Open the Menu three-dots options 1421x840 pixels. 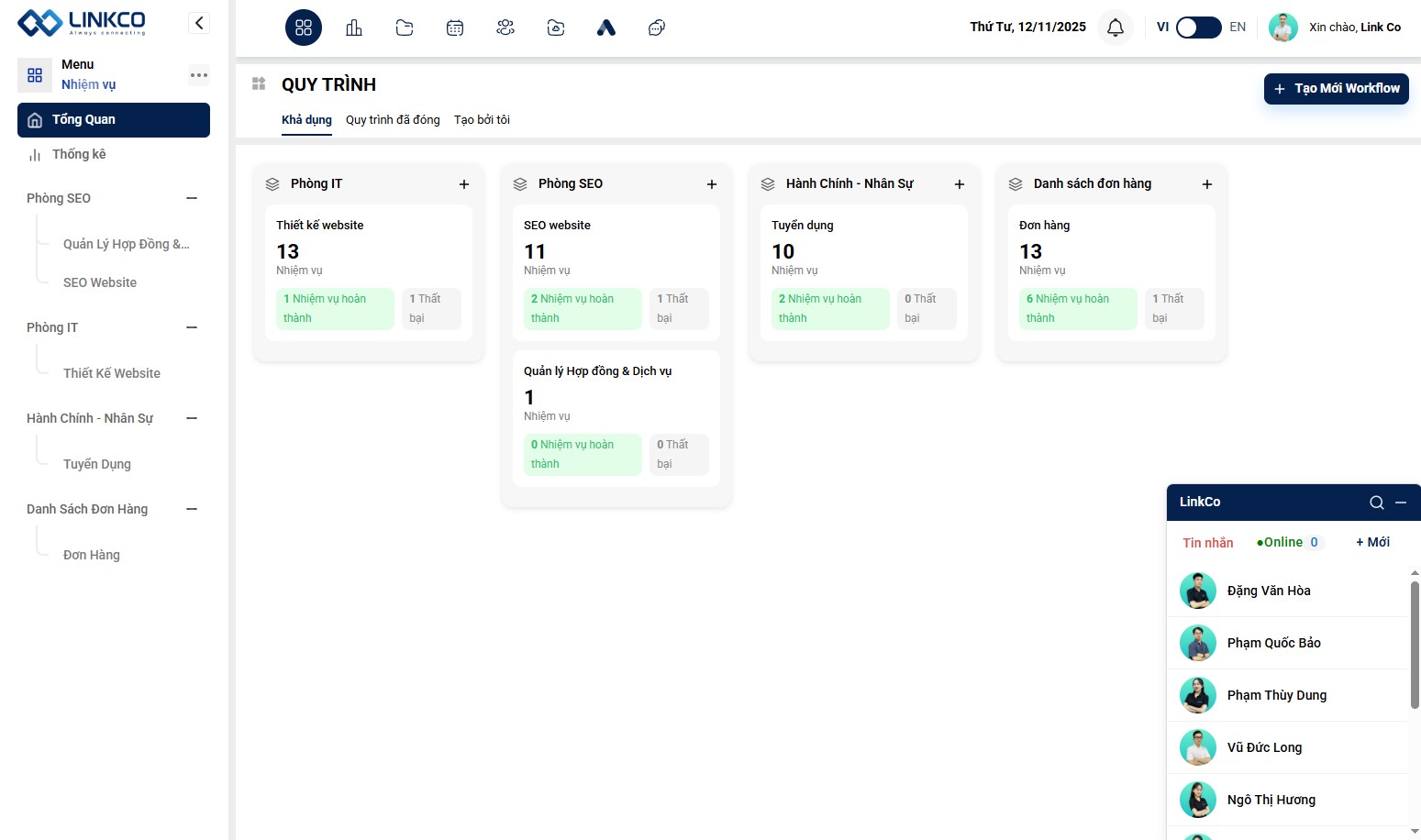[199, 75]
